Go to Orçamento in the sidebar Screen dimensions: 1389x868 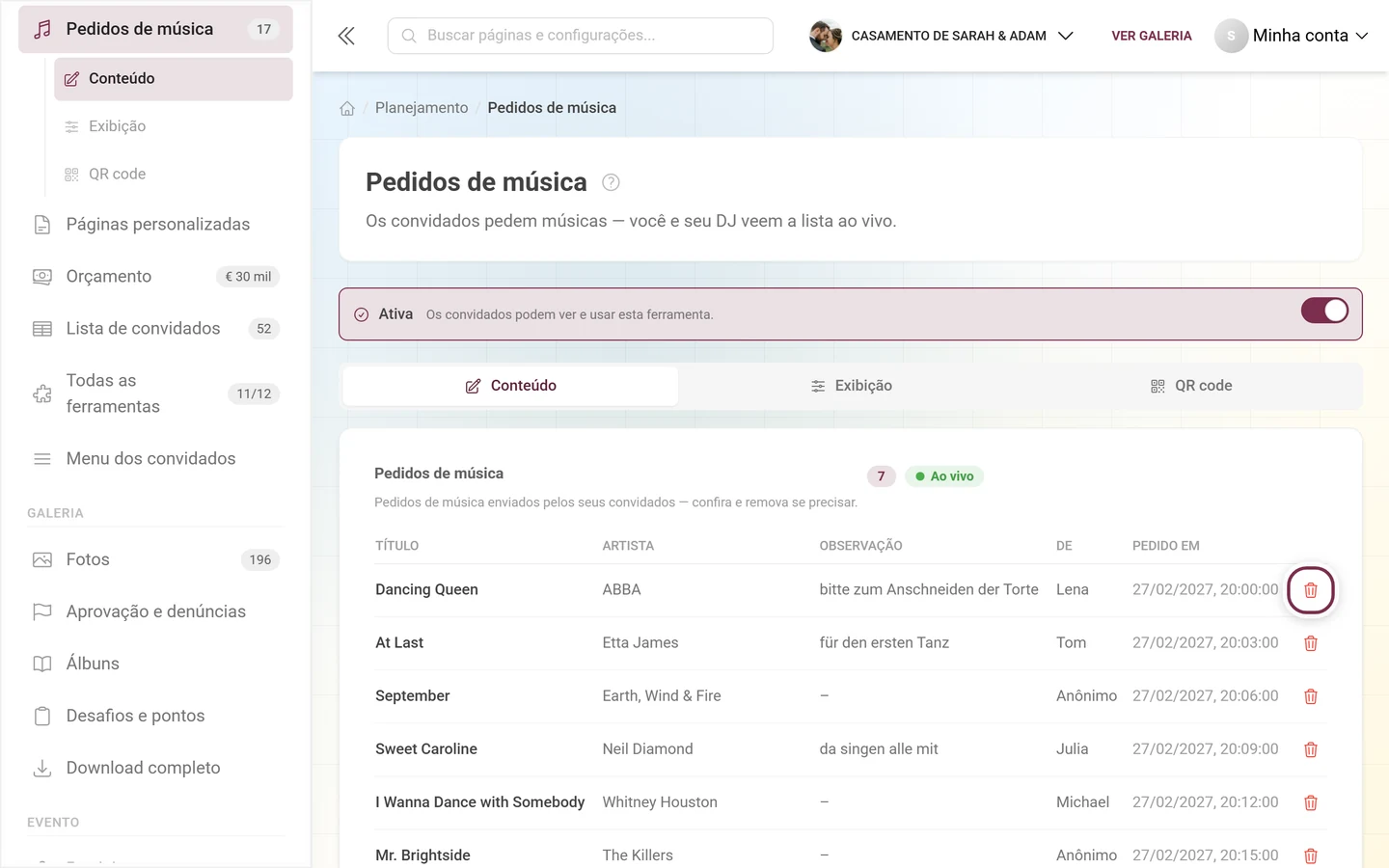tap(155, 277)
